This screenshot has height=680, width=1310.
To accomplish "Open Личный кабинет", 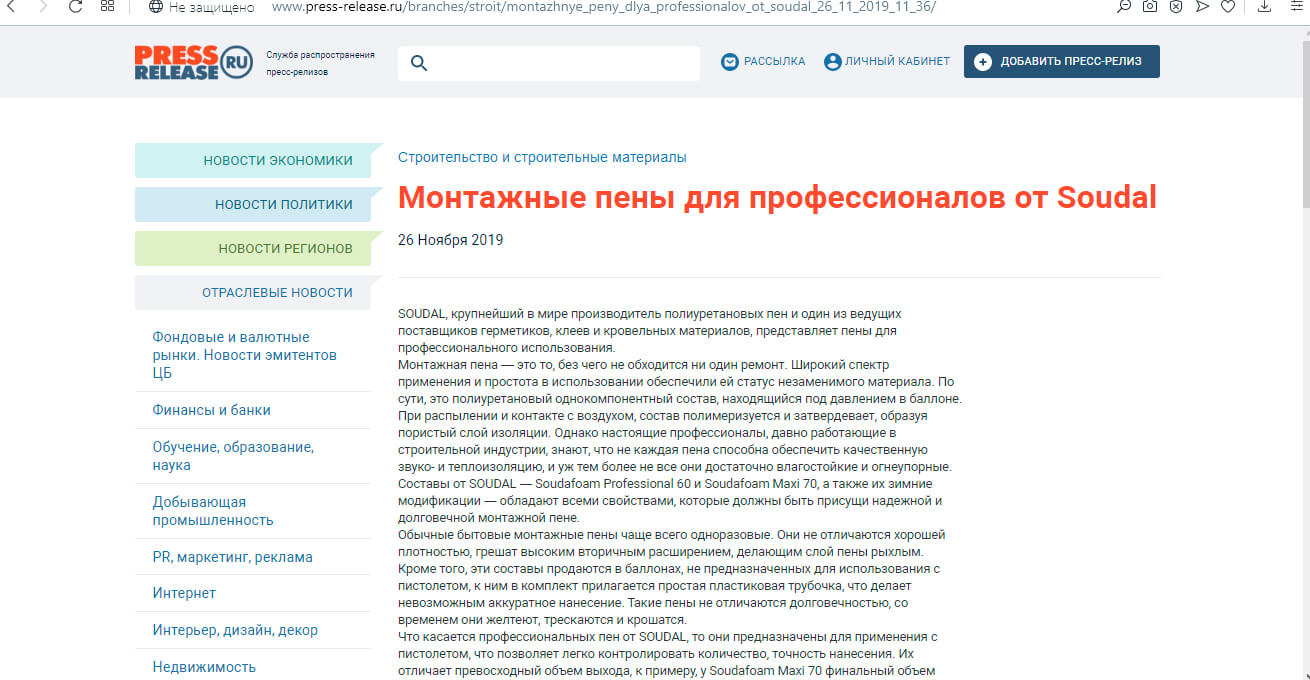I will click(897, 62).
